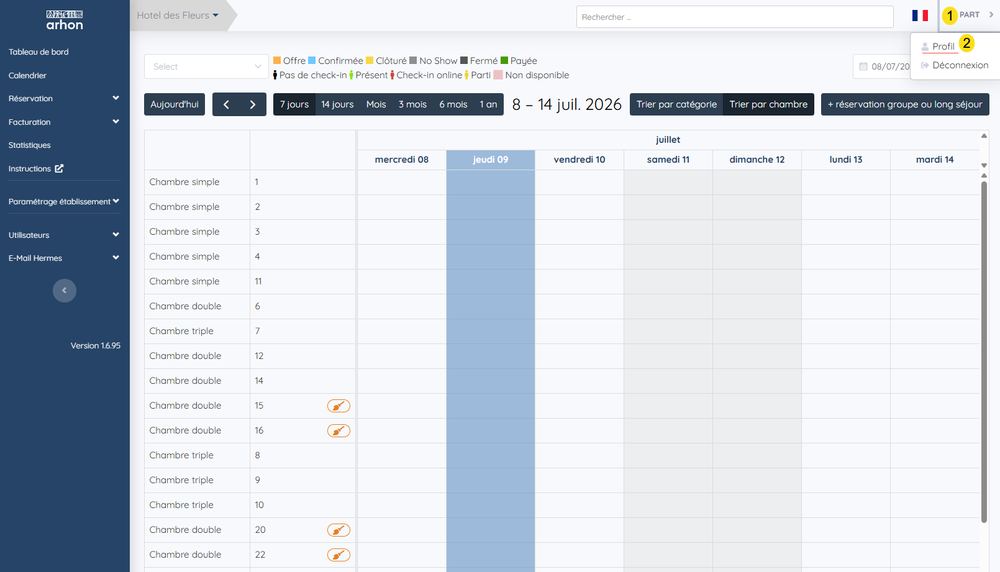1000x572 pixels.
Task: Go to next week arrow
Action: click(x=253, y=105)
